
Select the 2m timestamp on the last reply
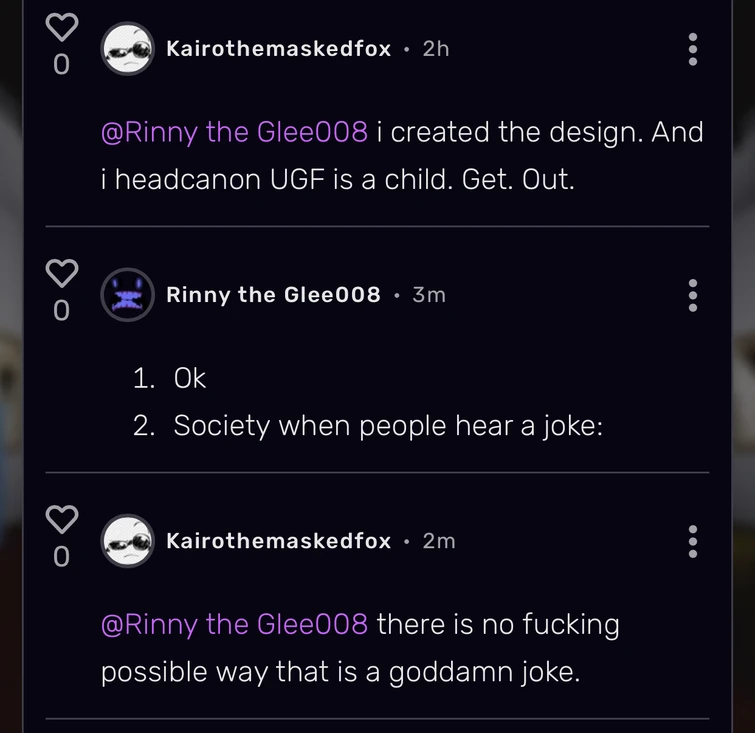pyautogui.click(x=439, y=541)
